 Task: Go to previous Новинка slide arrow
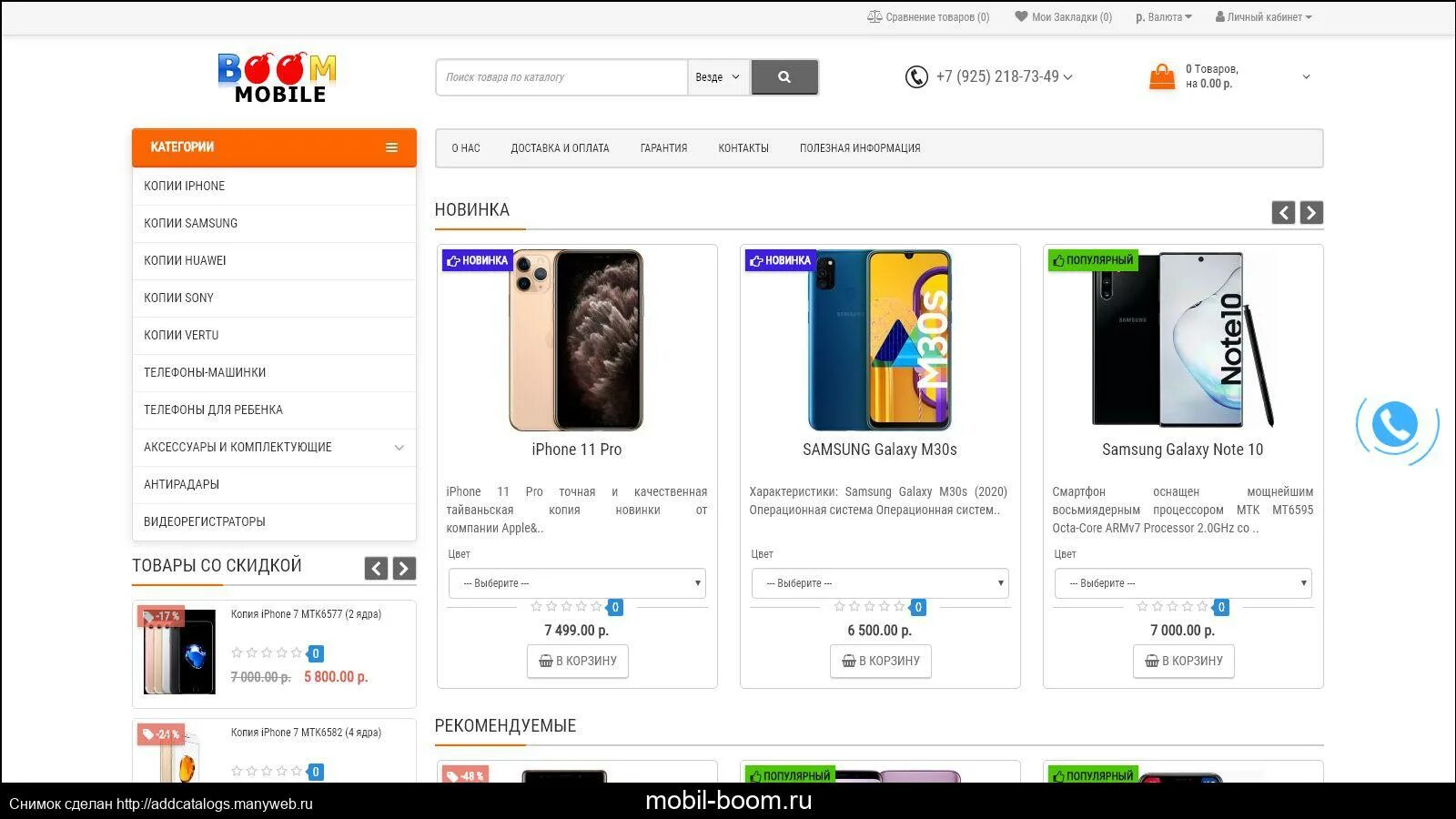point(1283,213)
